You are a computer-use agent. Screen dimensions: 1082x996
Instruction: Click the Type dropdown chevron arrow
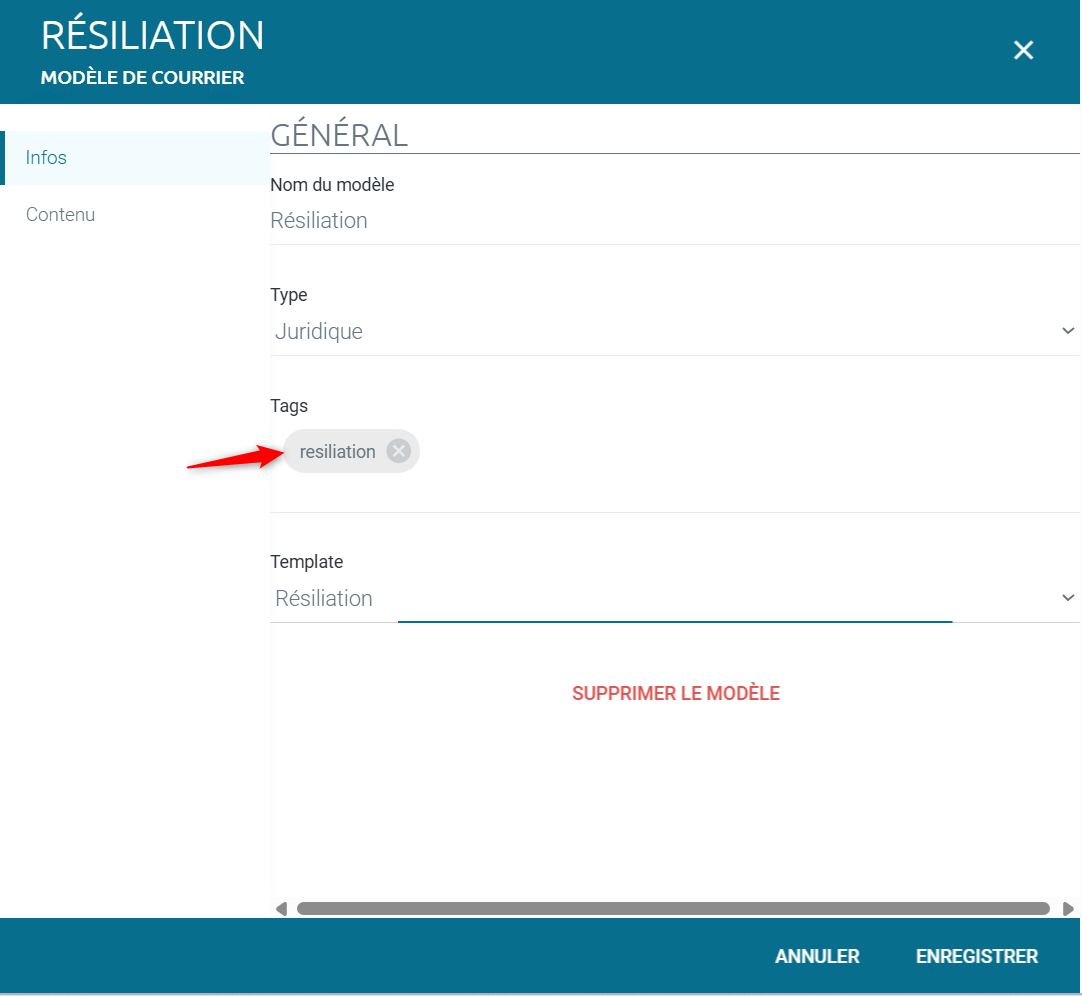point(1067,331)
